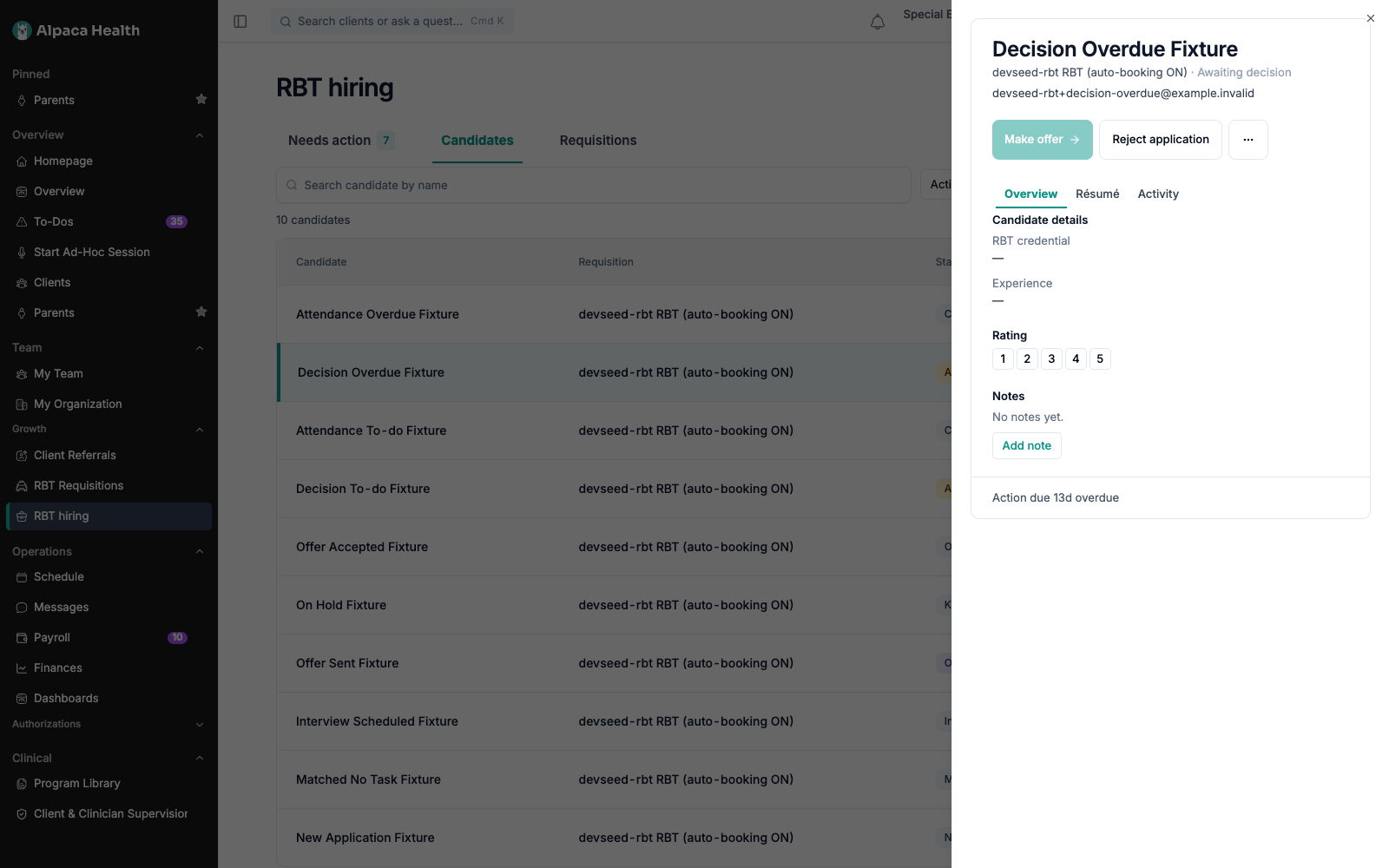The height and width of the screenshot is (868, 1389).
Task: Open the Résumé tab in panel
Action: (x=1097, y=194)
